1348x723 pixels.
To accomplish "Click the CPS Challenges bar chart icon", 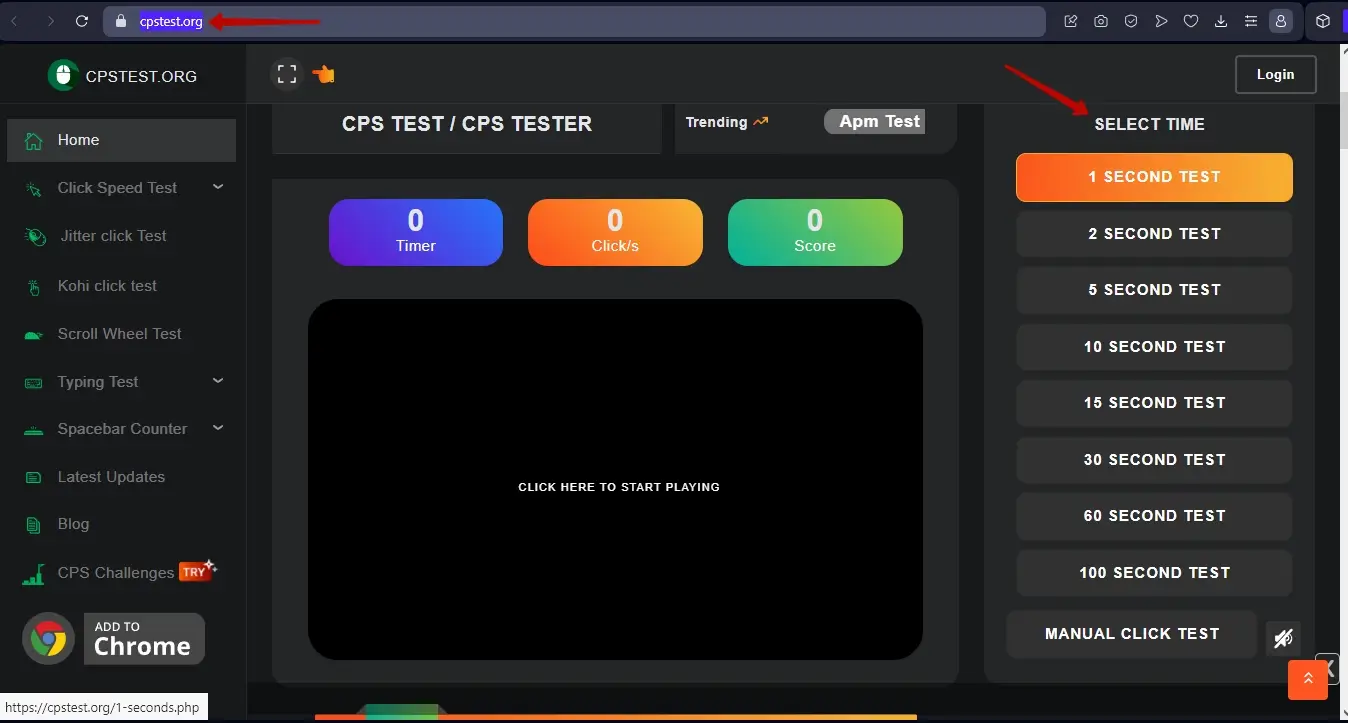I will 34,574.
